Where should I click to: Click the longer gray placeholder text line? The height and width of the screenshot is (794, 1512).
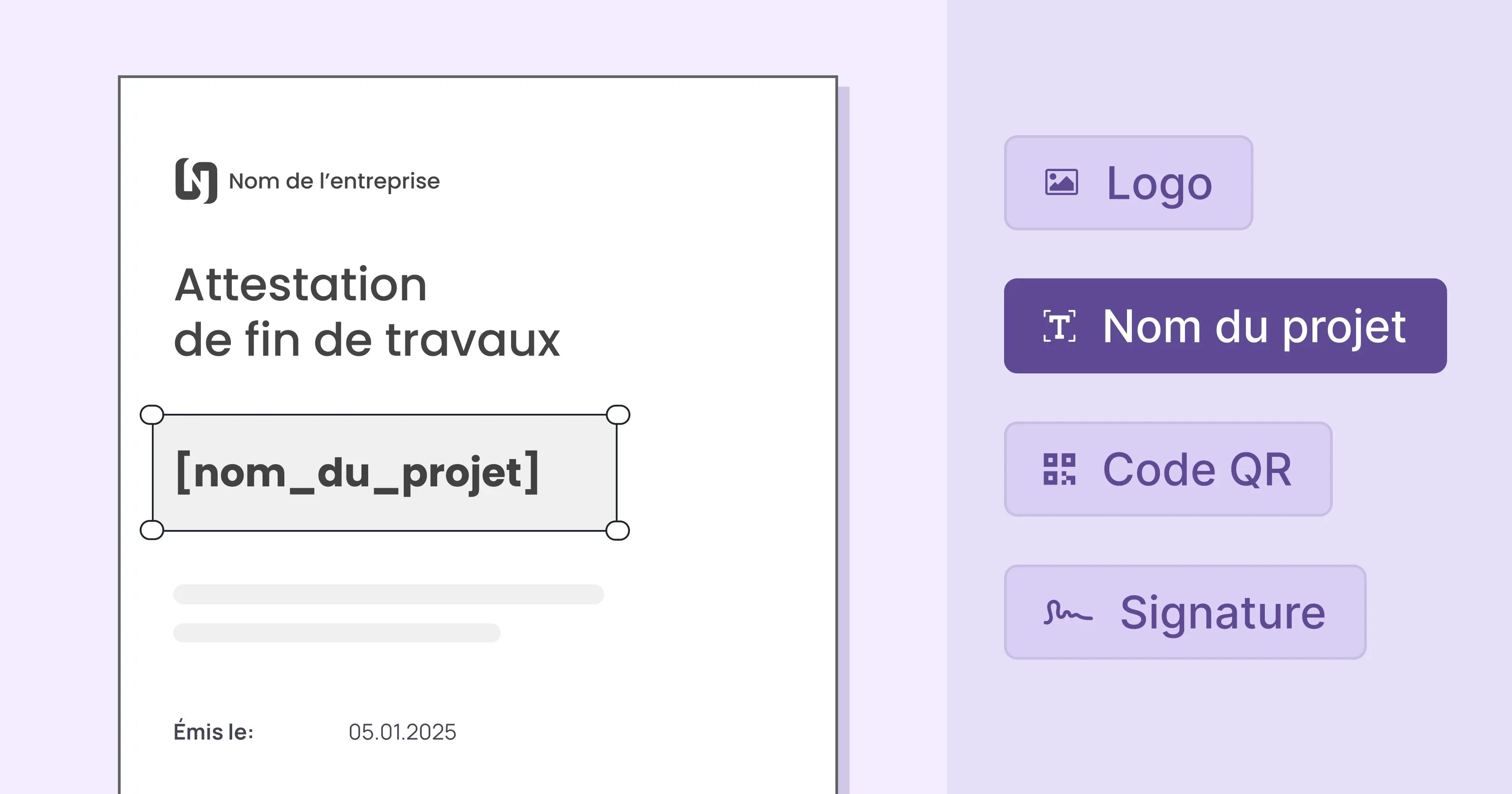[388, 594]
